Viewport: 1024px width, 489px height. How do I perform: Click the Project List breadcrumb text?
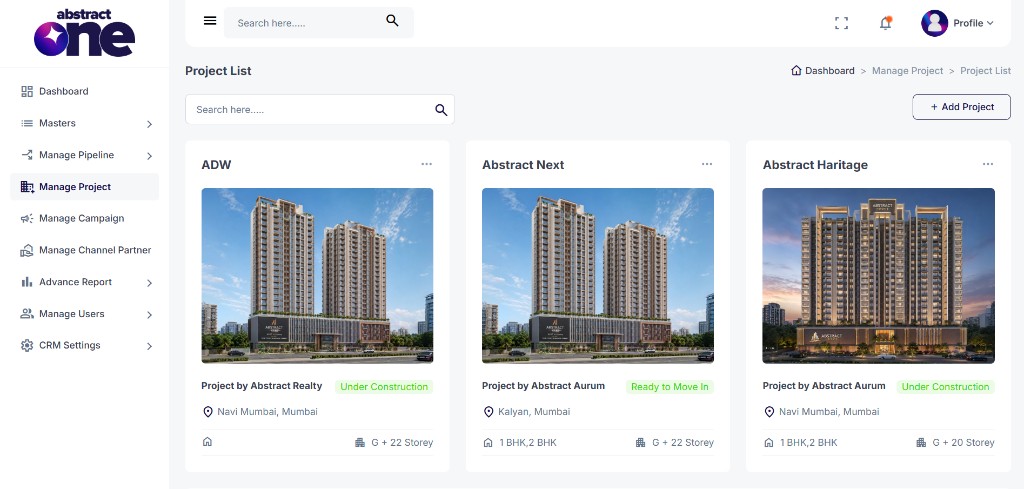pyautogui.click(x=985, y=71)
